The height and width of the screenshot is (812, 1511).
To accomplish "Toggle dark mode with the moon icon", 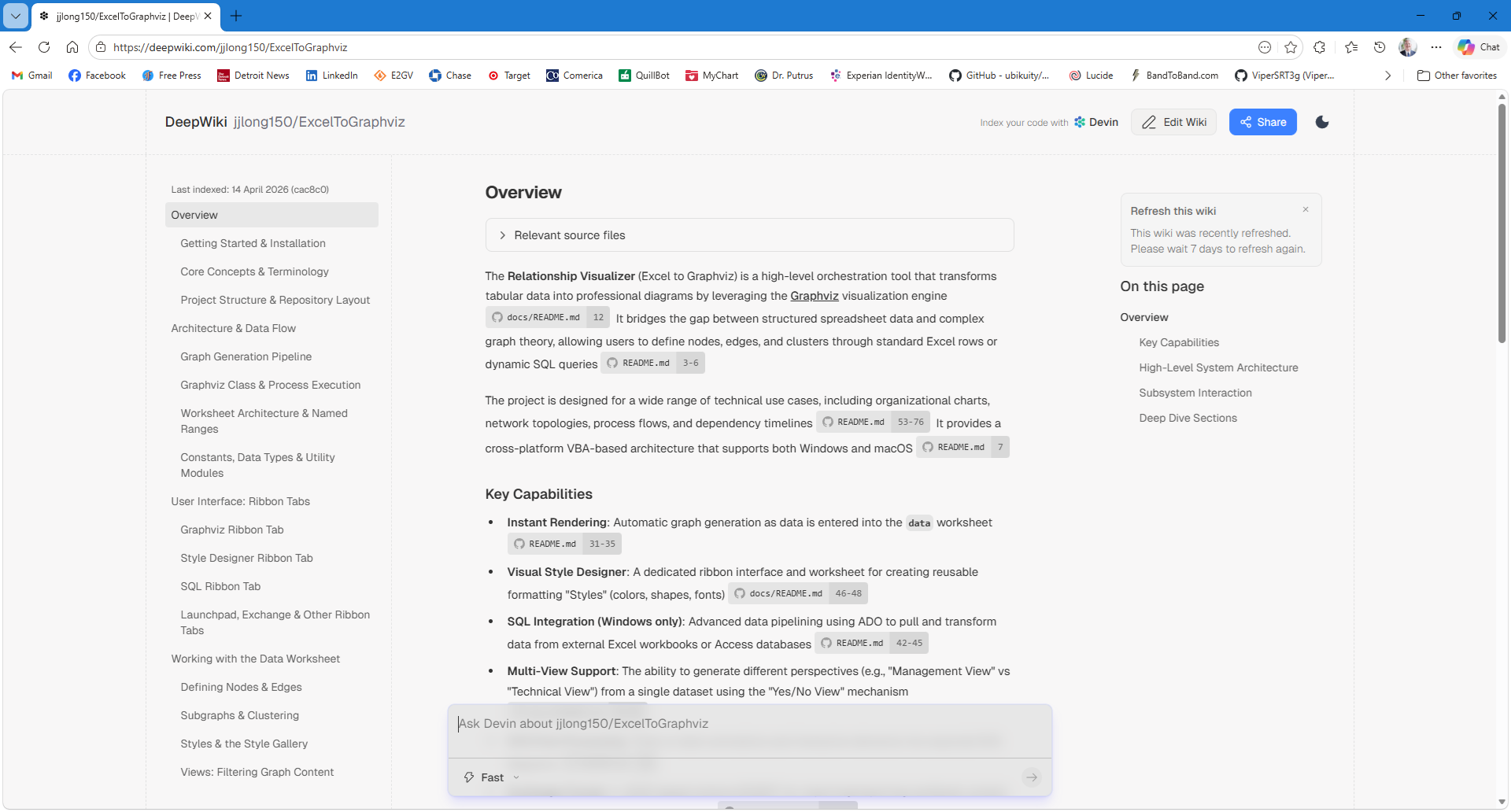I will [x=1322, y=122].
